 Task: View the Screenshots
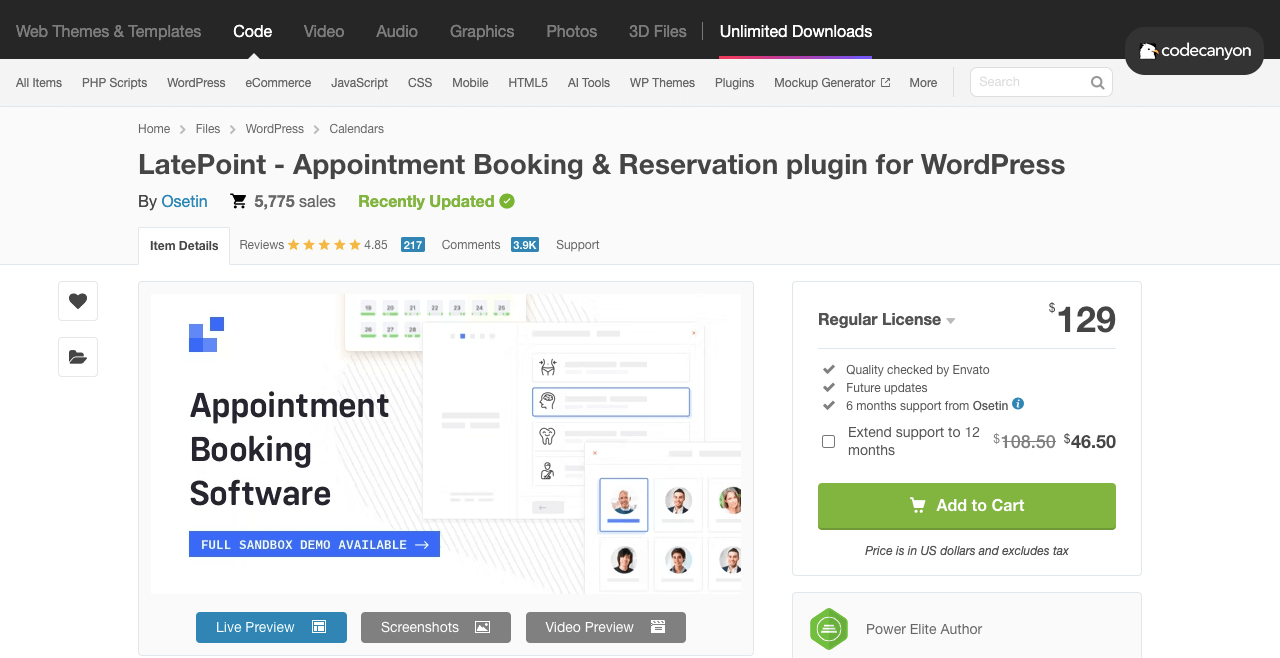pos(436,627)
